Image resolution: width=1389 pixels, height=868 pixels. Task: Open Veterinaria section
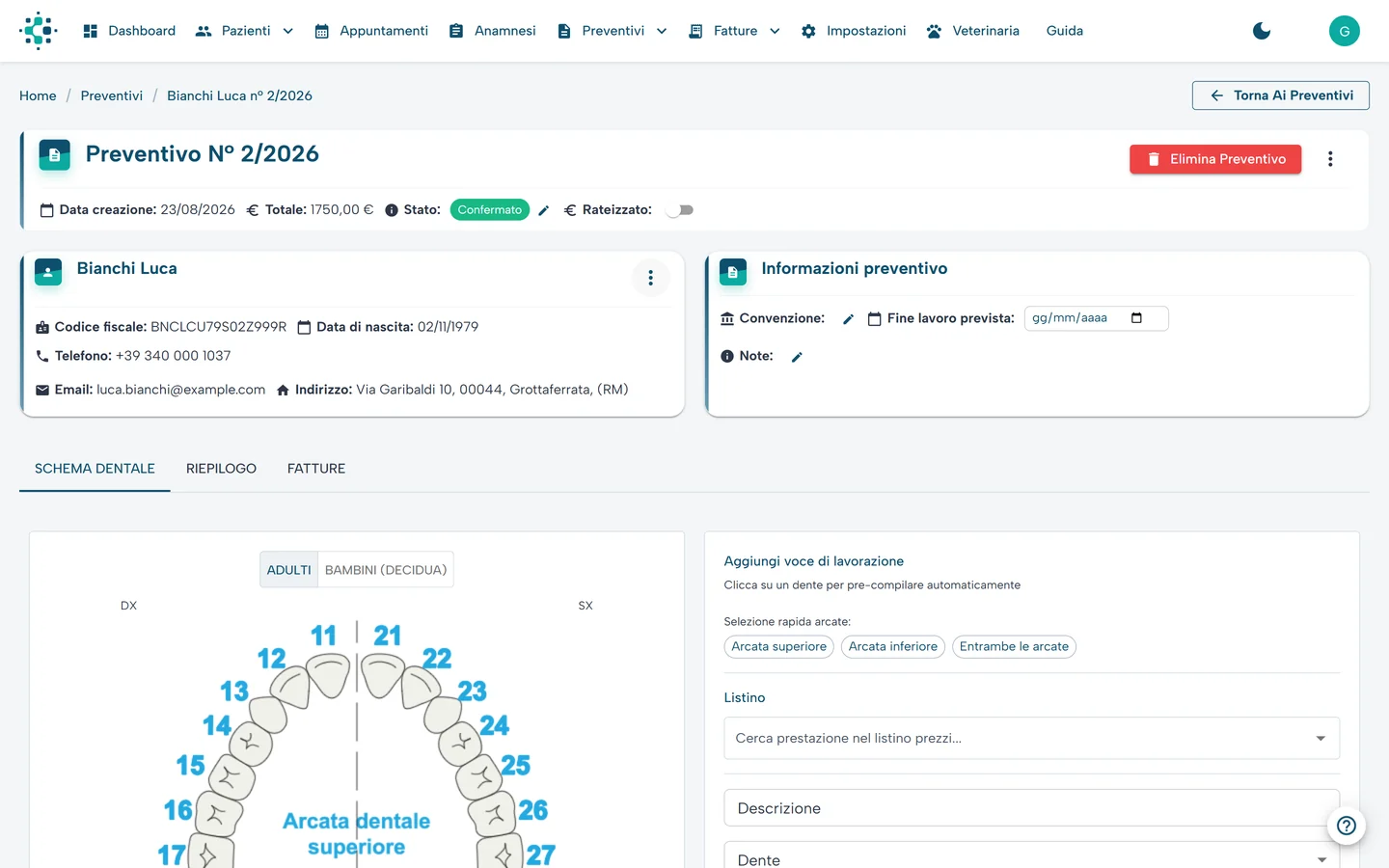click(x=972, y=31)
